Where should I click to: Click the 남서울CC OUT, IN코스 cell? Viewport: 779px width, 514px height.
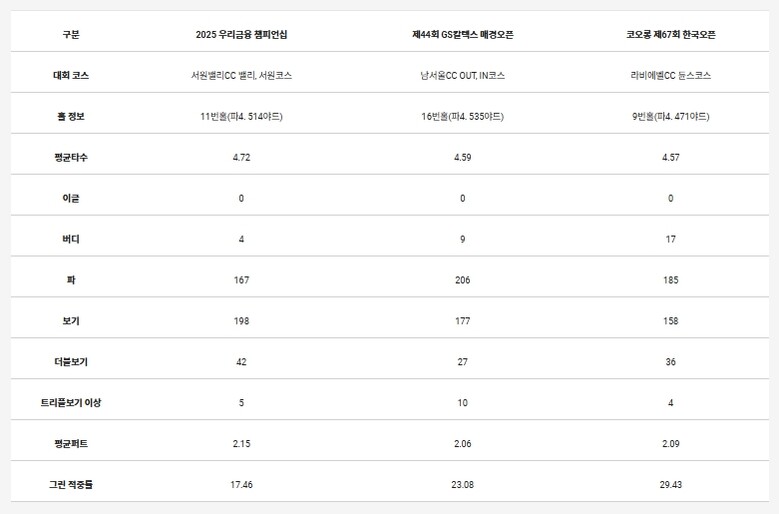click(x=462, y=75)
